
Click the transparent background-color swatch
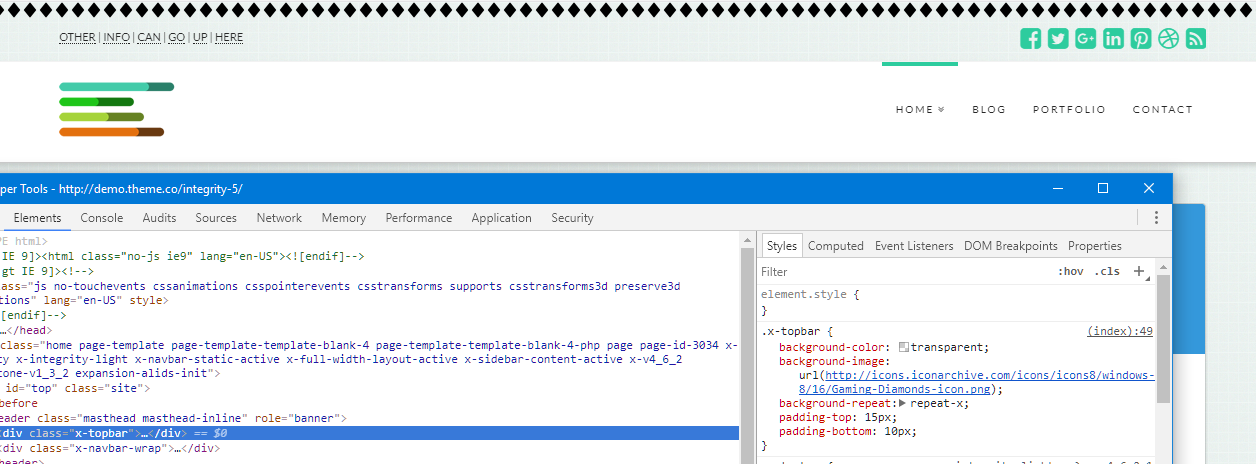point(904,347)
